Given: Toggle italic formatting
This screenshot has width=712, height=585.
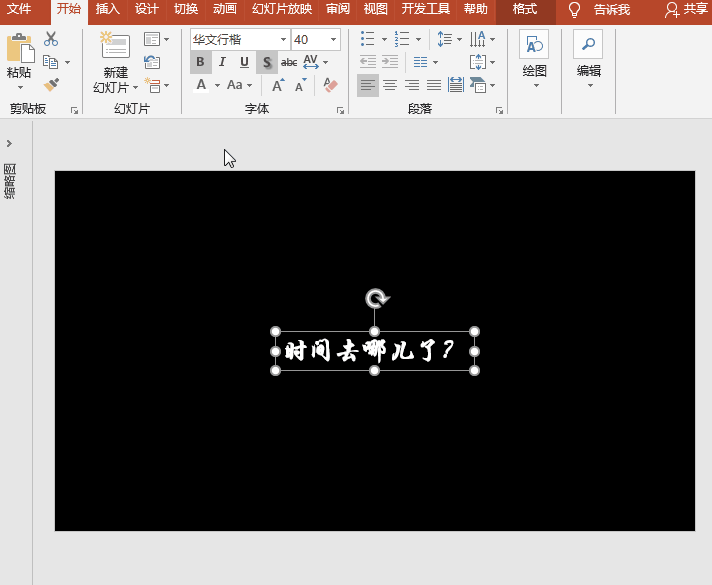Looking at the screenshot, I should 222,62.
